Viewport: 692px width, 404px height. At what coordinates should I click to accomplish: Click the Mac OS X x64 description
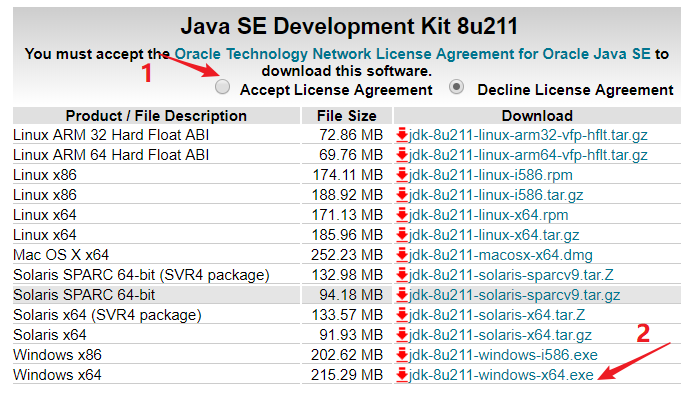click(x=61, y=255)
